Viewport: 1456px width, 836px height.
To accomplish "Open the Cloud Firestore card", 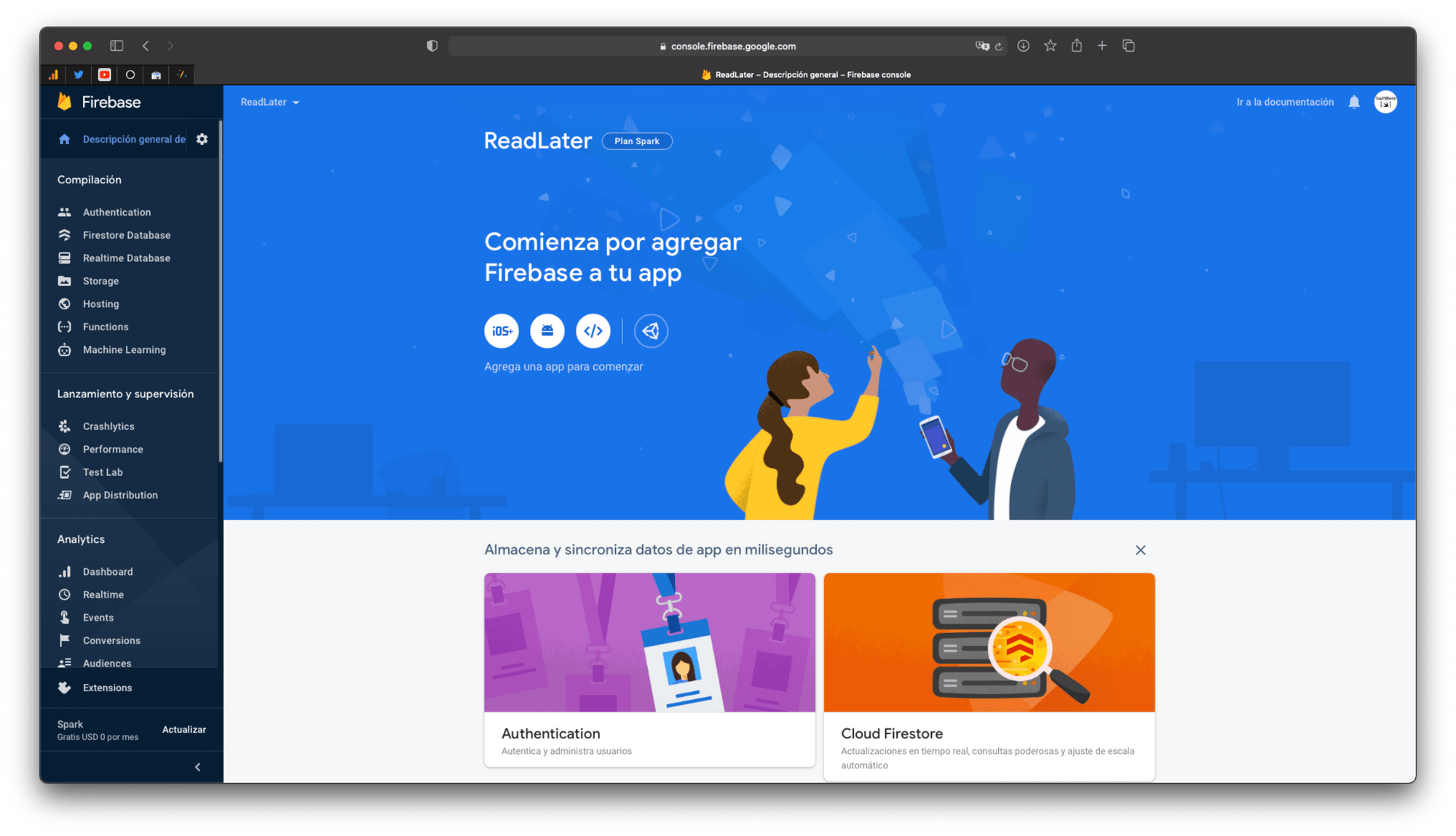I will 989,677.
